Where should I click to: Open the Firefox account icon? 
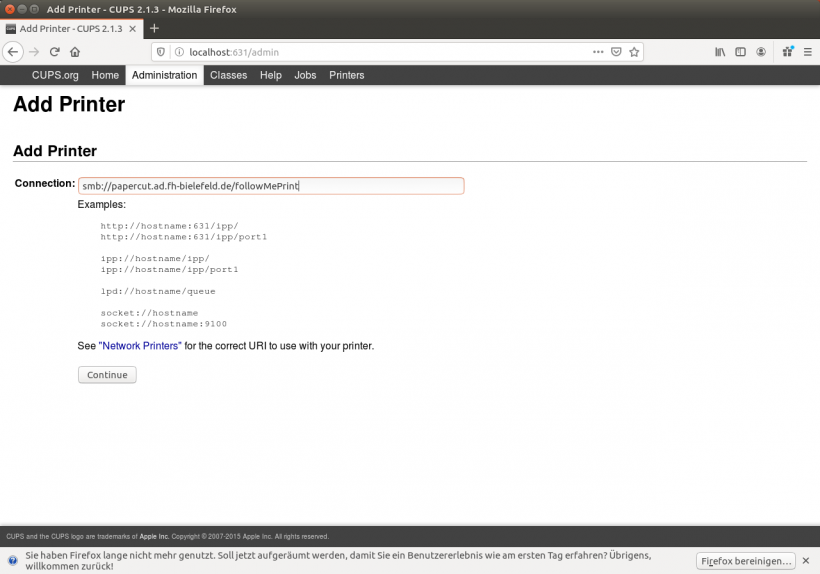pos(762,52)
